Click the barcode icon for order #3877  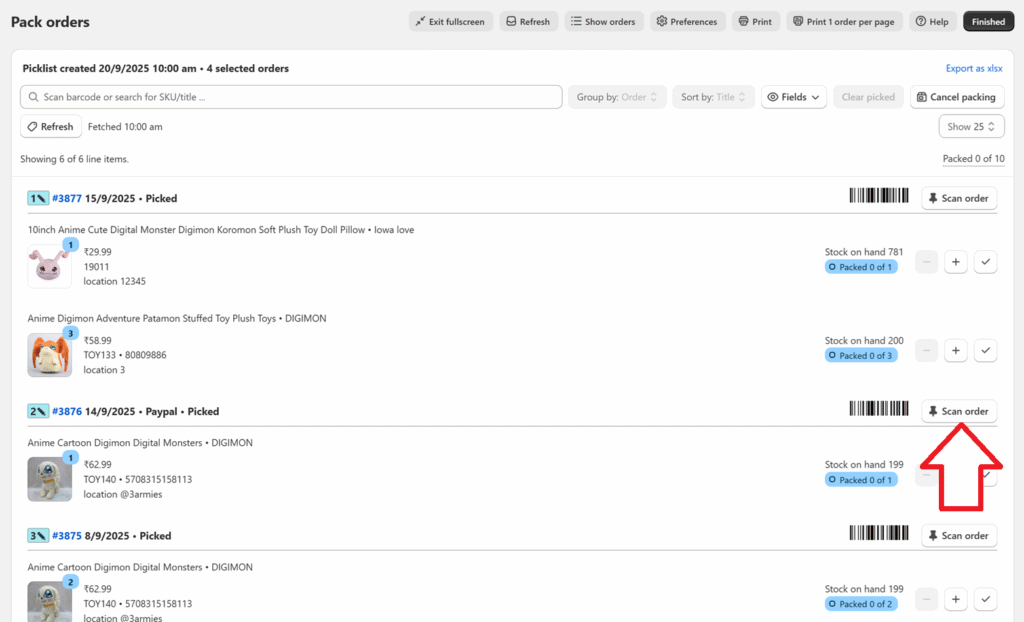881,197
